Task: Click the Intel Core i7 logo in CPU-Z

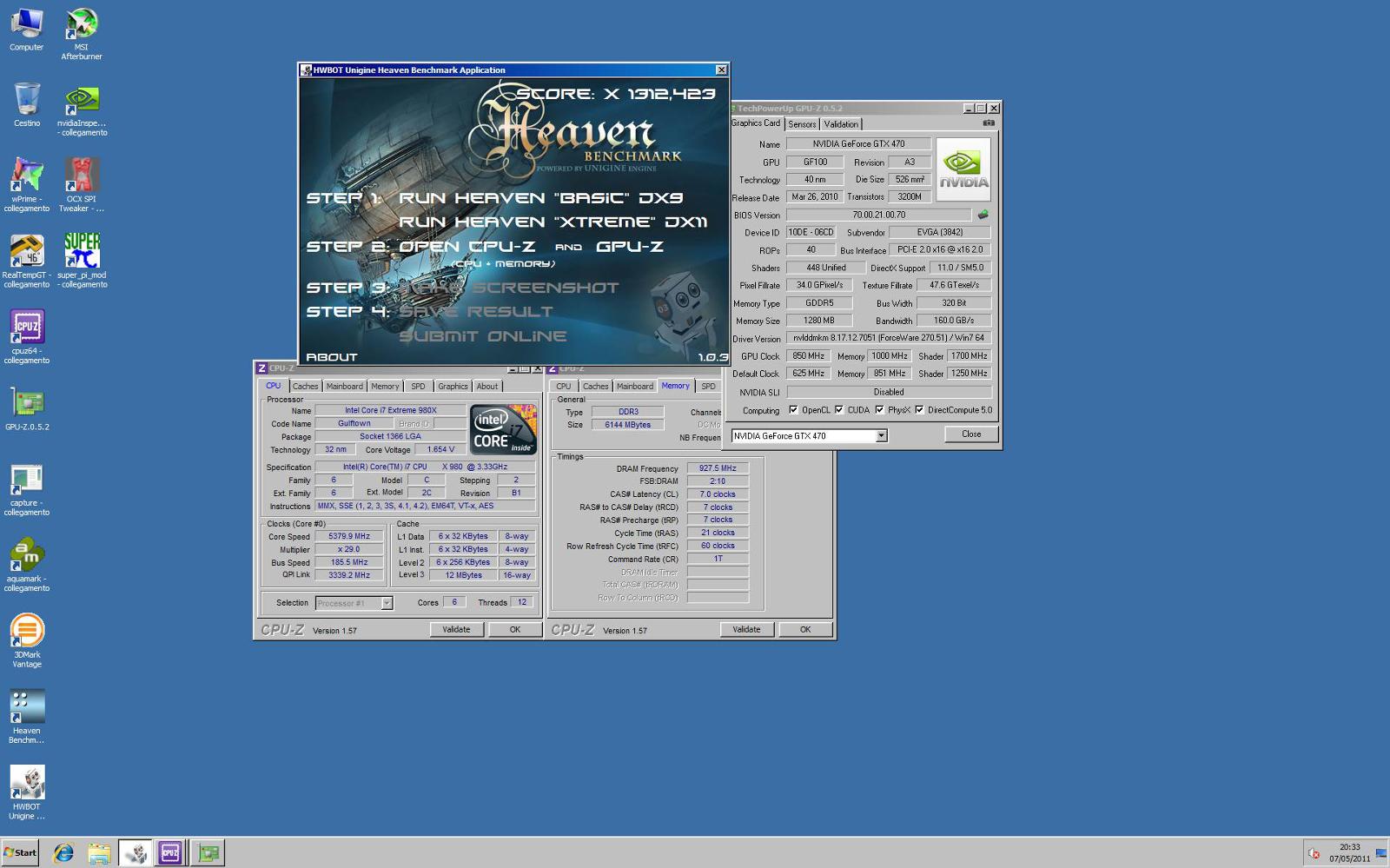Action: pyautogui.click(x=503, y=429)
